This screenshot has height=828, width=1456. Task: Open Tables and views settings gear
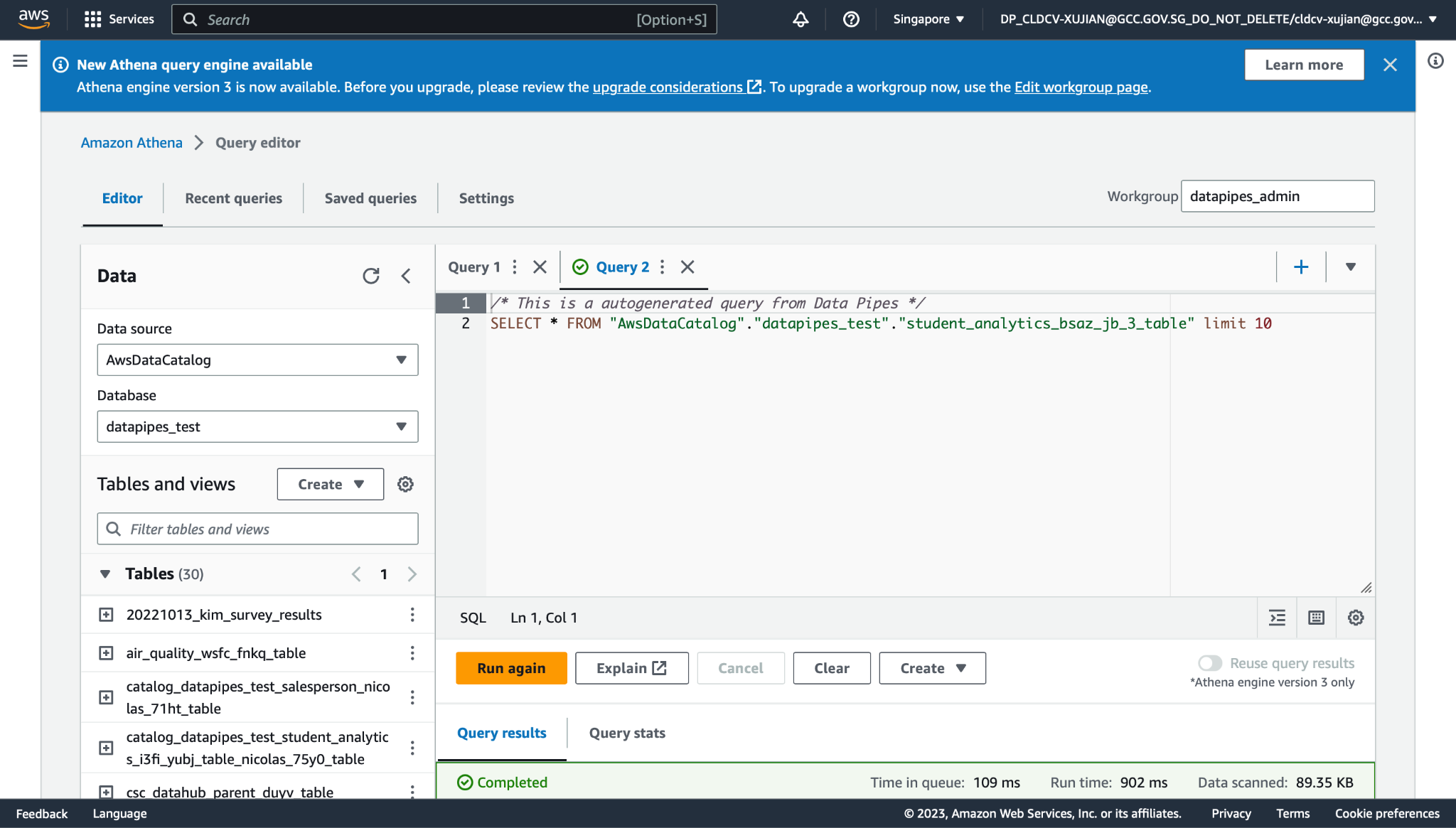[x=405, y=484]
